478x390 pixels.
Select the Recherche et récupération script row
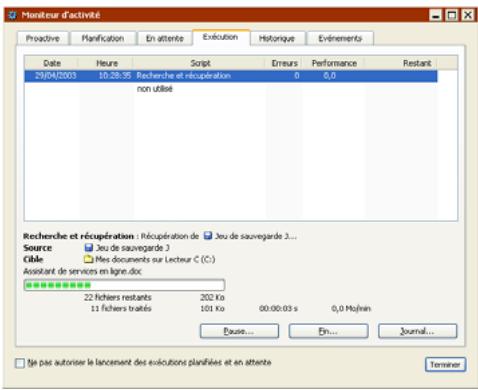(231, 76)
